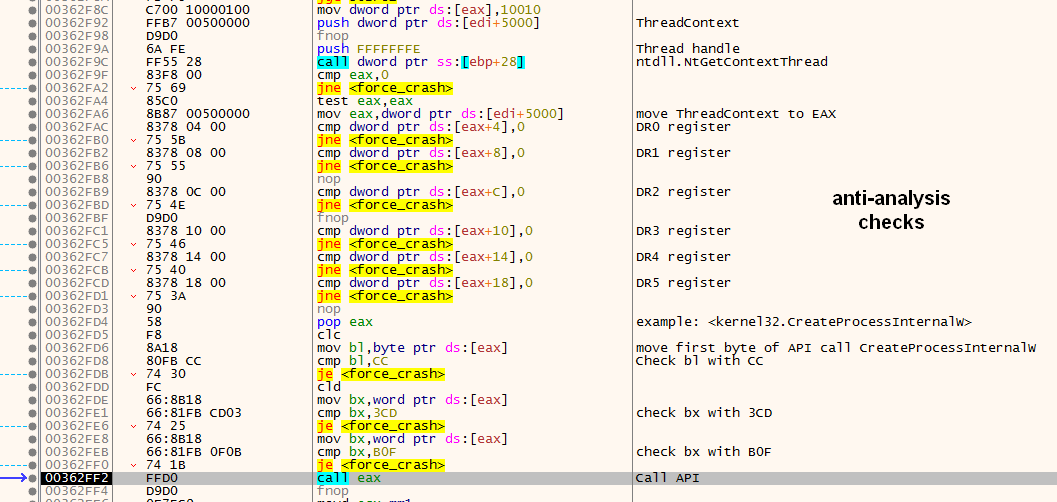Select the jne <force_crash> at 00362FCB
This screenshot has height=502, width=1057.
tap(384, 270)
